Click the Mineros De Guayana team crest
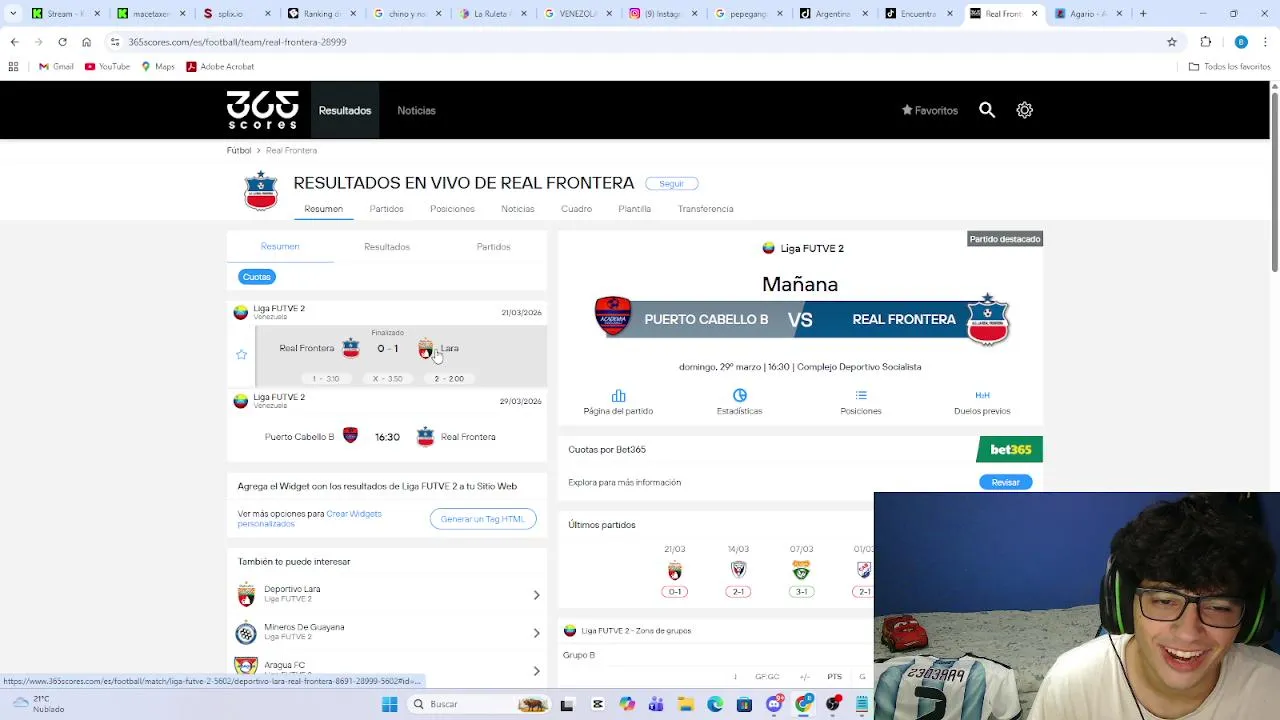Image resolution: width=1280 pixels, height=720 pixels. pyautogui.click(x=246, y=632)
